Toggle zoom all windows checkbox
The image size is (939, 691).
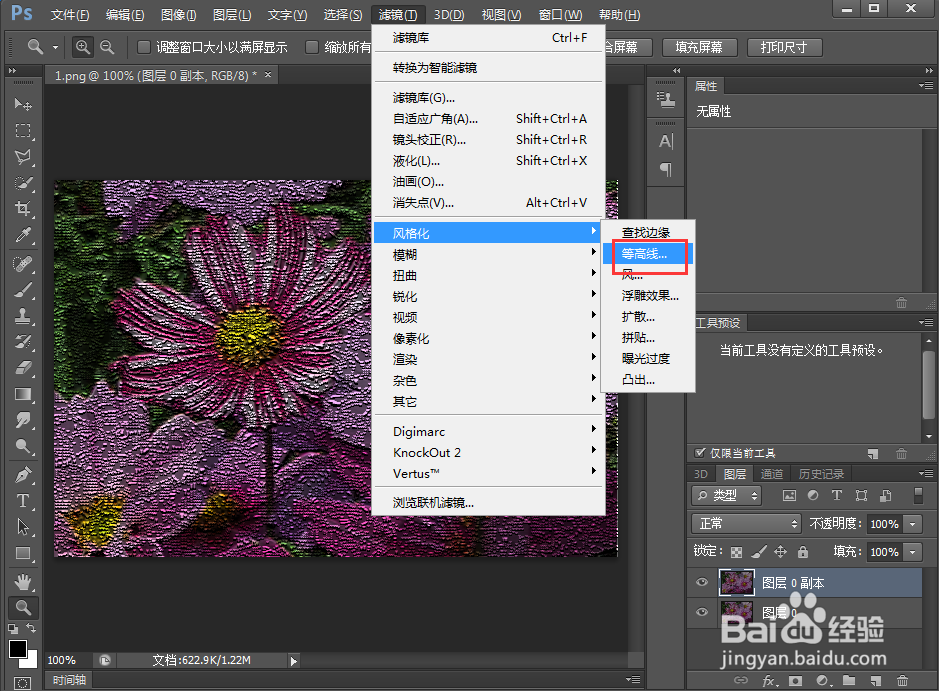311,47
